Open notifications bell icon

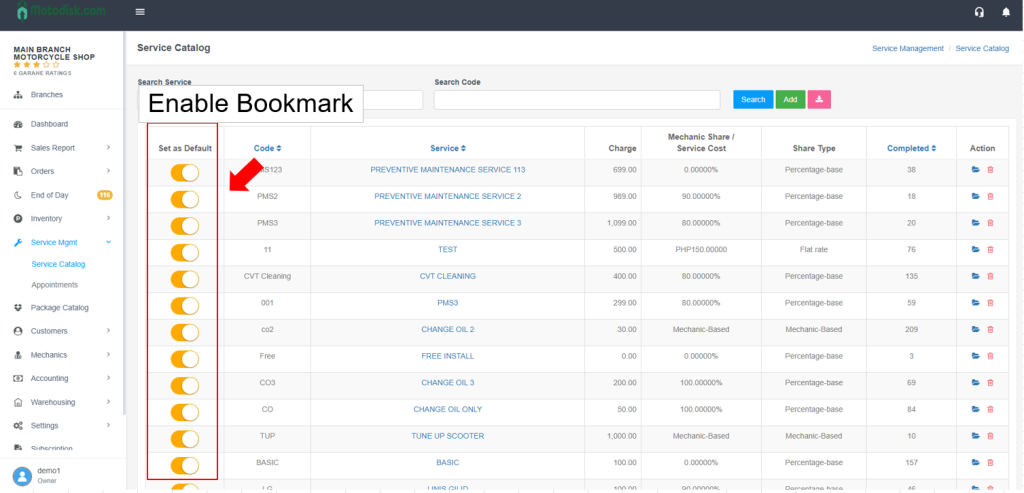point(1005,12)
